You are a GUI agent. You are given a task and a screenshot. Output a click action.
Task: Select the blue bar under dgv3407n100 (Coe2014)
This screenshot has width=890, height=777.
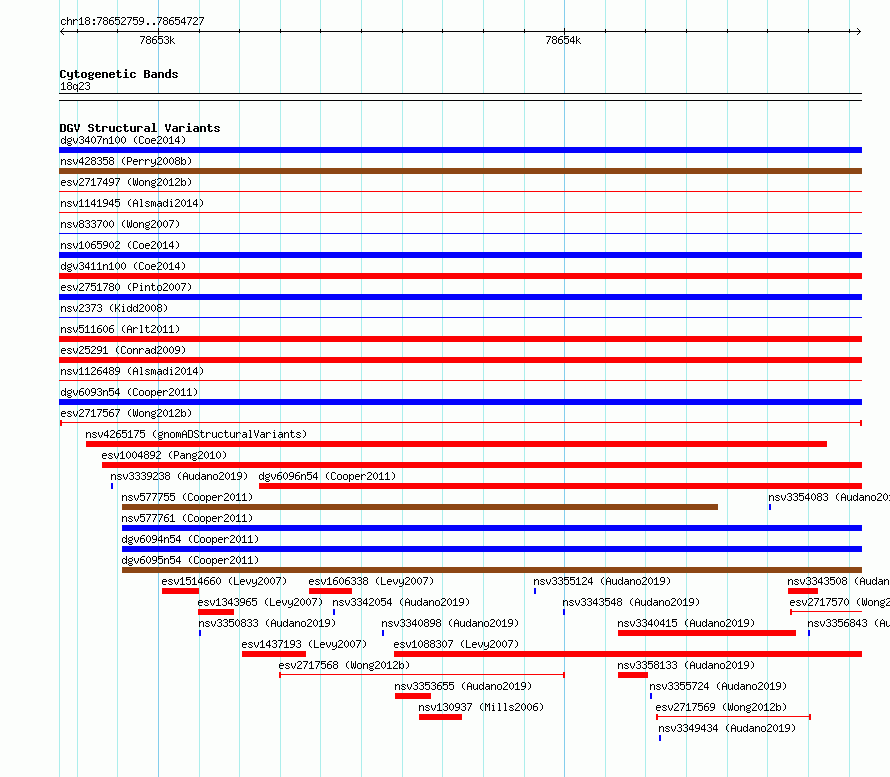[460, 150]
